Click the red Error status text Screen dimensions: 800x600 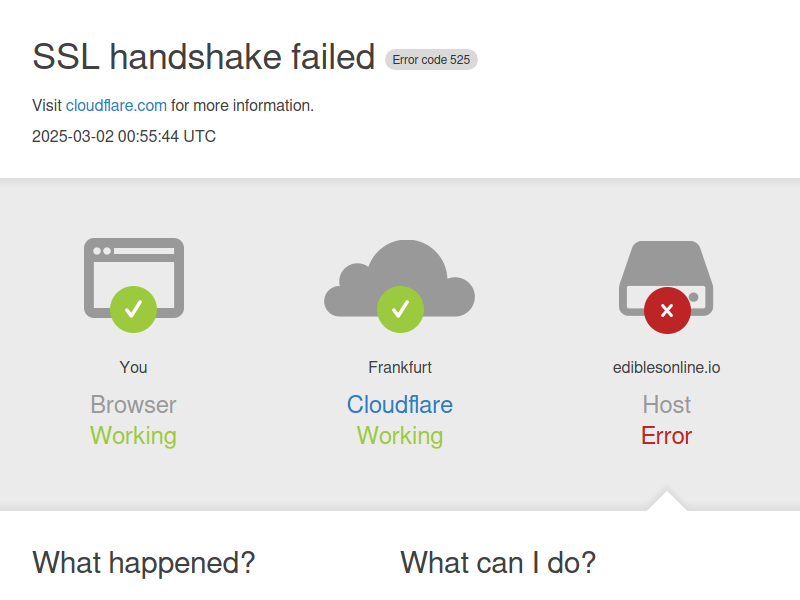tap(666, 436)
